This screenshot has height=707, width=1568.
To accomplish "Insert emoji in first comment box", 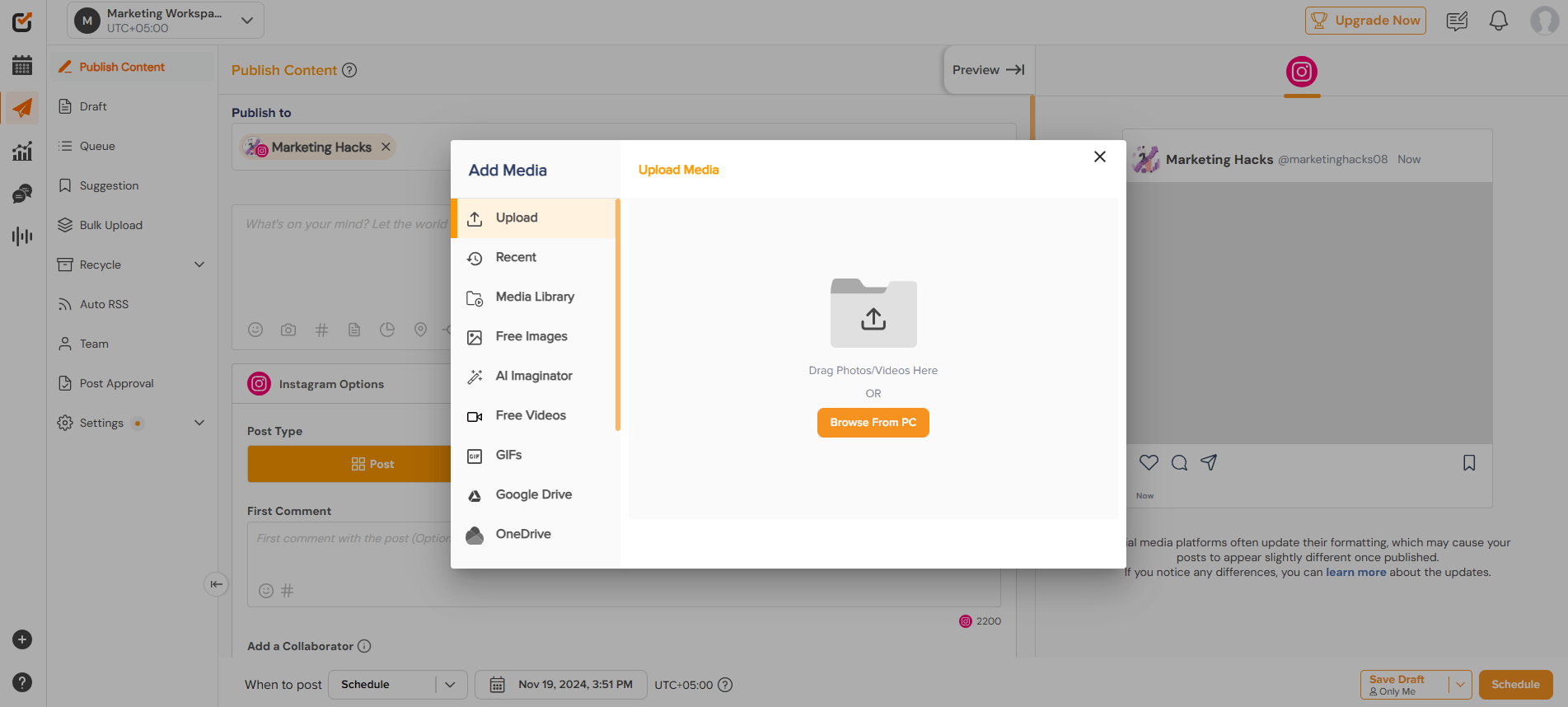I will point(266,591).
